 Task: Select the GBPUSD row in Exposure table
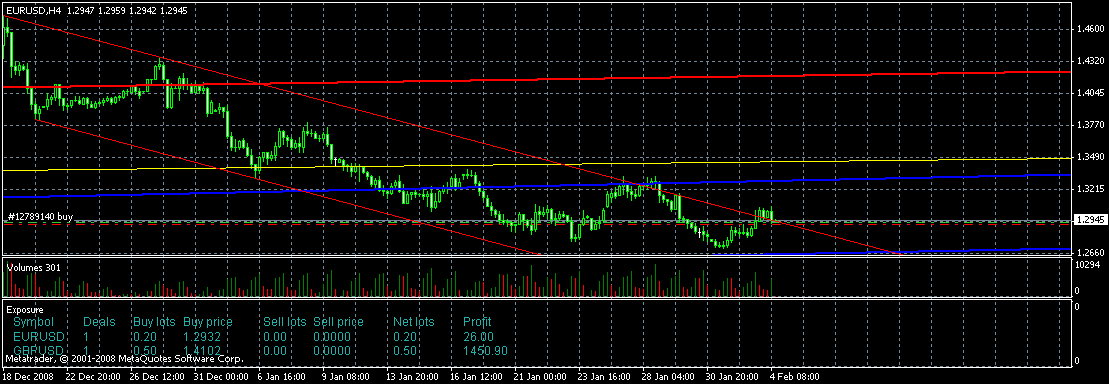(x=260, y=351)
